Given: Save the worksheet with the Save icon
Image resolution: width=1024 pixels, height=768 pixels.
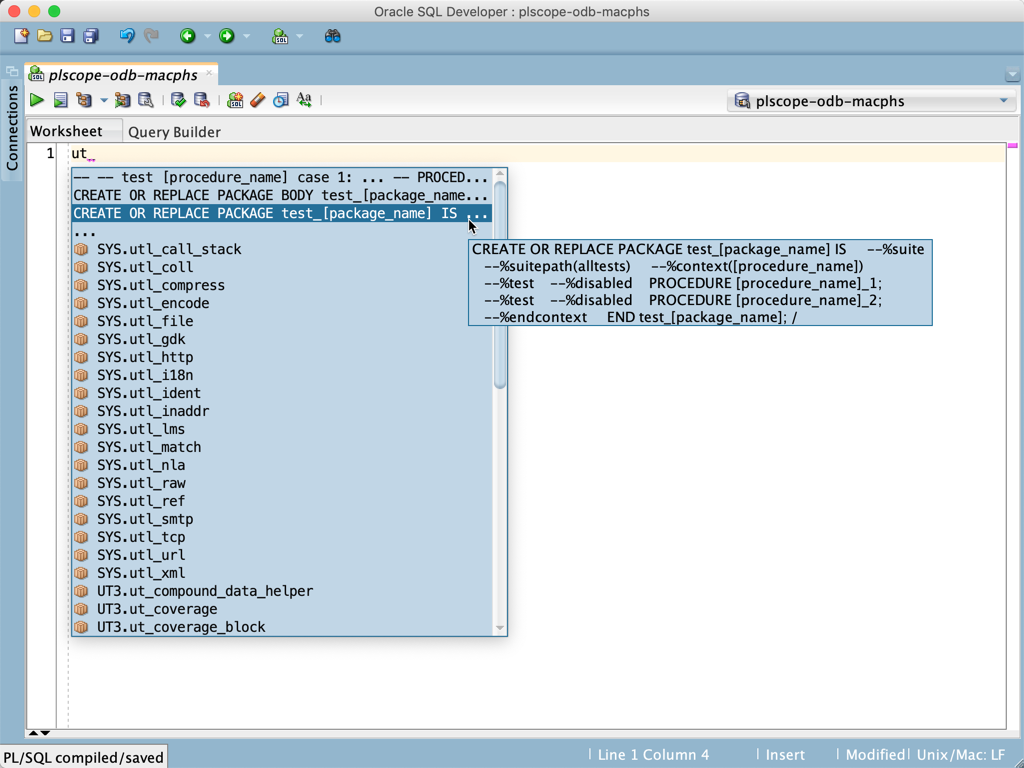Looking at the screenshot, I should click(67, 36).
